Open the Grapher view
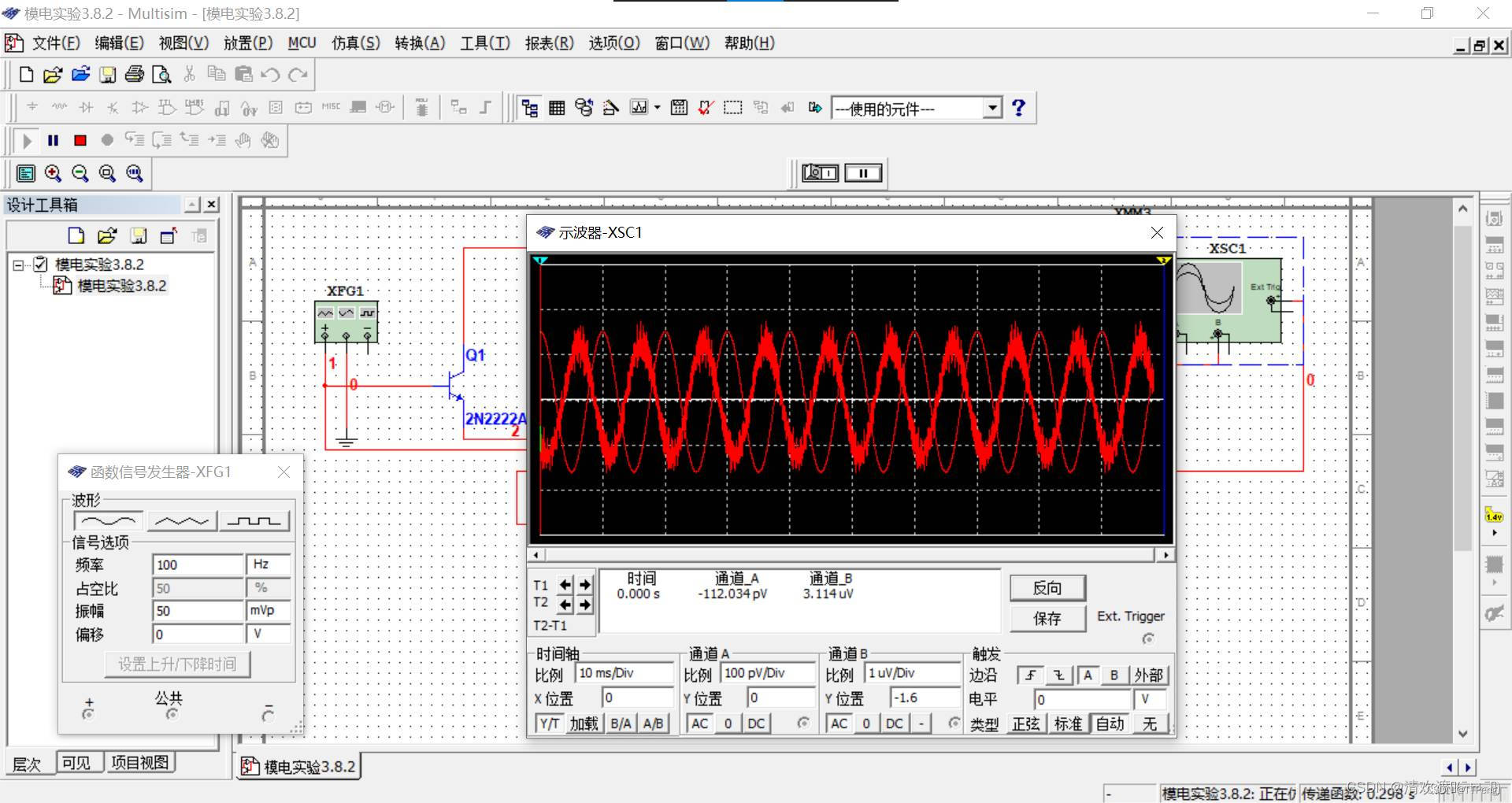 pyautogui.click(x=639, y=108)
